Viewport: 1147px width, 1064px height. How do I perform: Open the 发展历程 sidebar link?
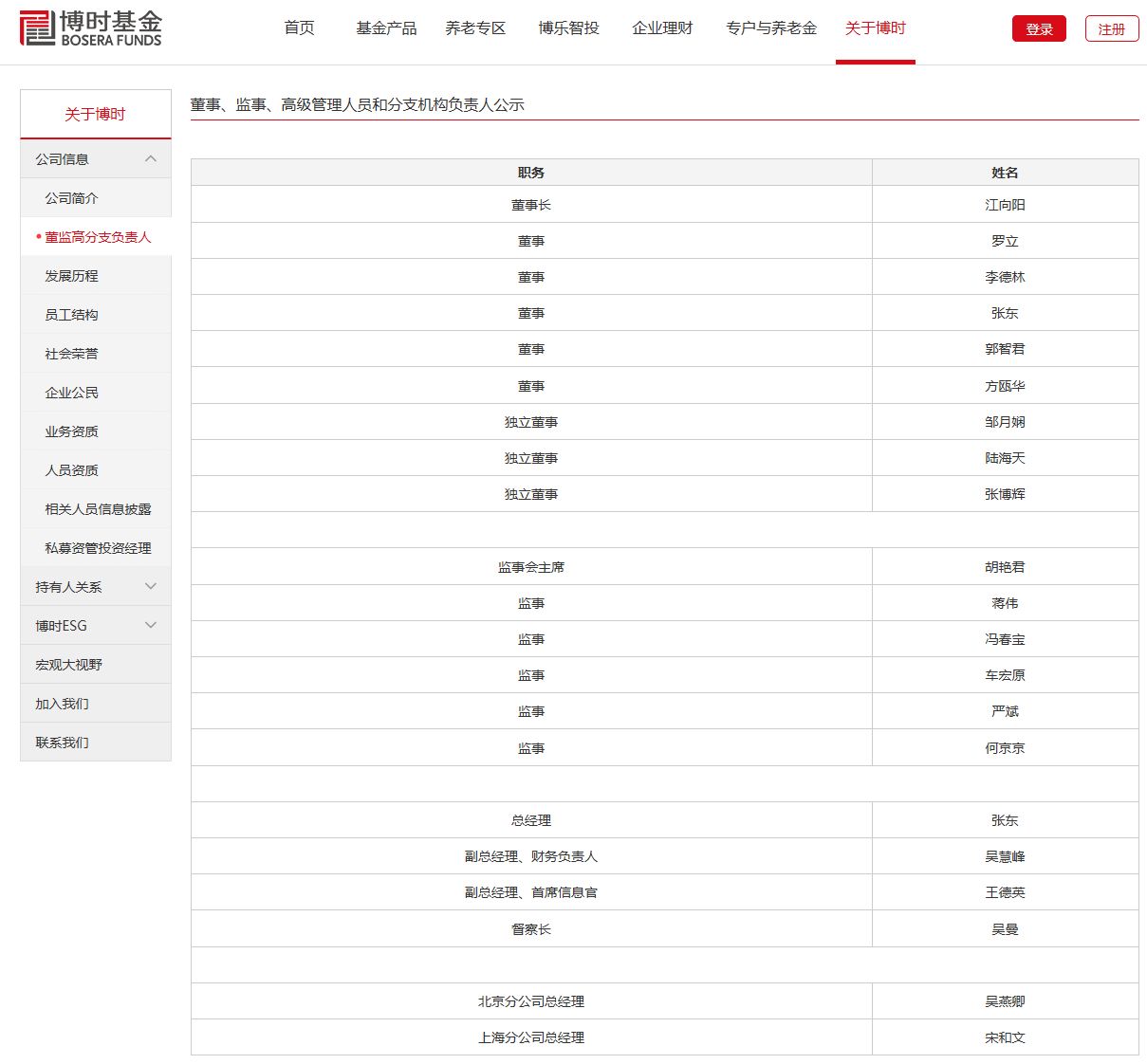click(x=71, y=276)
